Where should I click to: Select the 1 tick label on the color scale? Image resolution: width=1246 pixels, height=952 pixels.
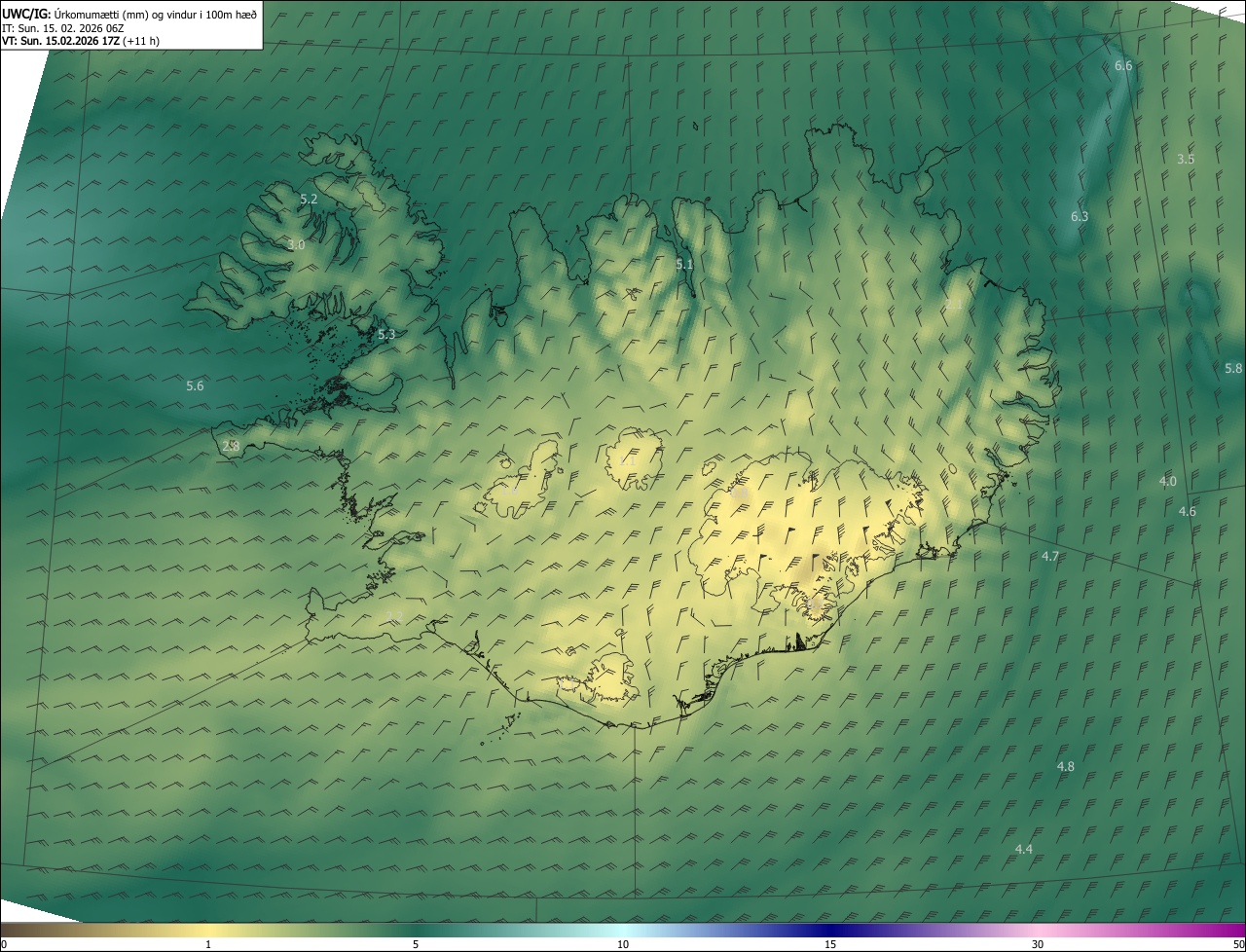207,944
